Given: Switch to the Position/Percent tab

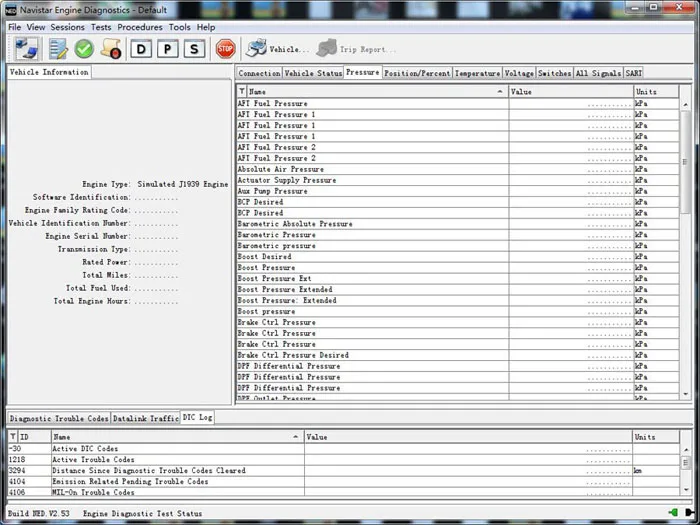Looking at the screenshot, I should coord(417,73).
